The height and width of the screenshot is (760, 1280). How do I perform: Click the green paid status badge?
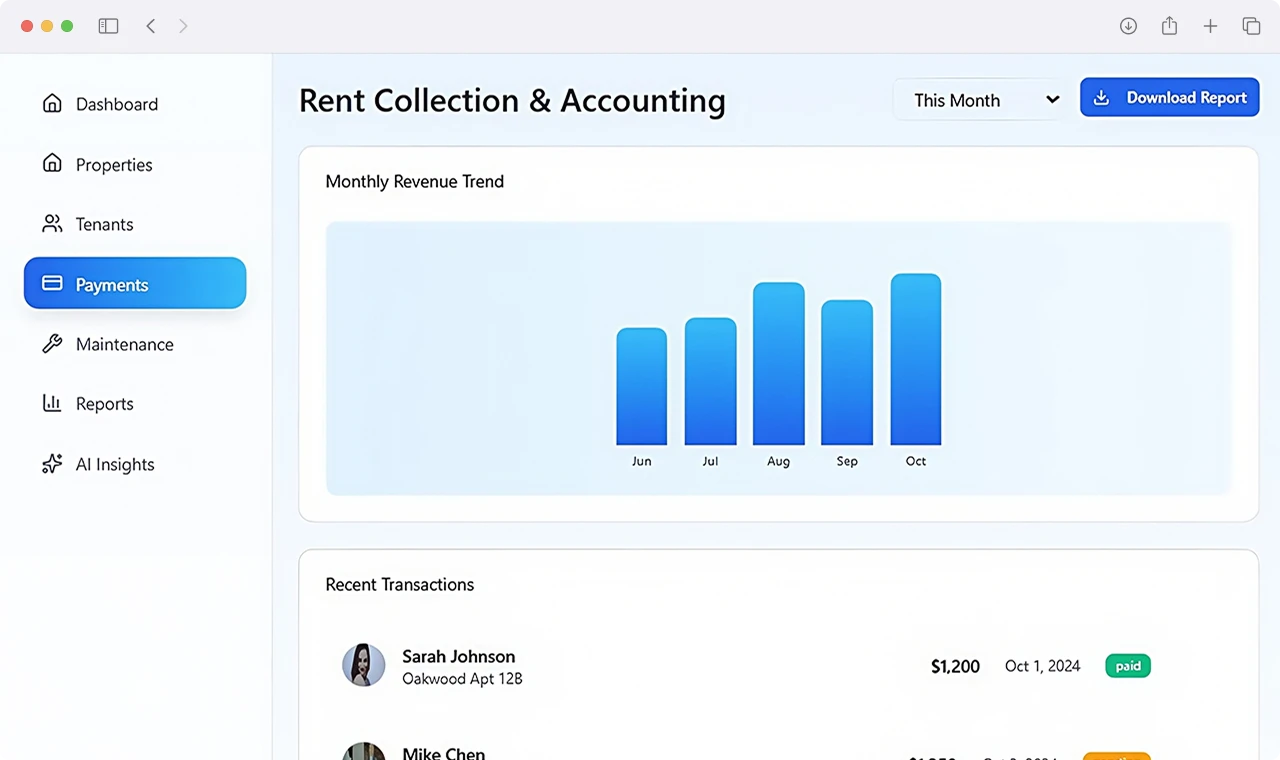pos(1128,666)
